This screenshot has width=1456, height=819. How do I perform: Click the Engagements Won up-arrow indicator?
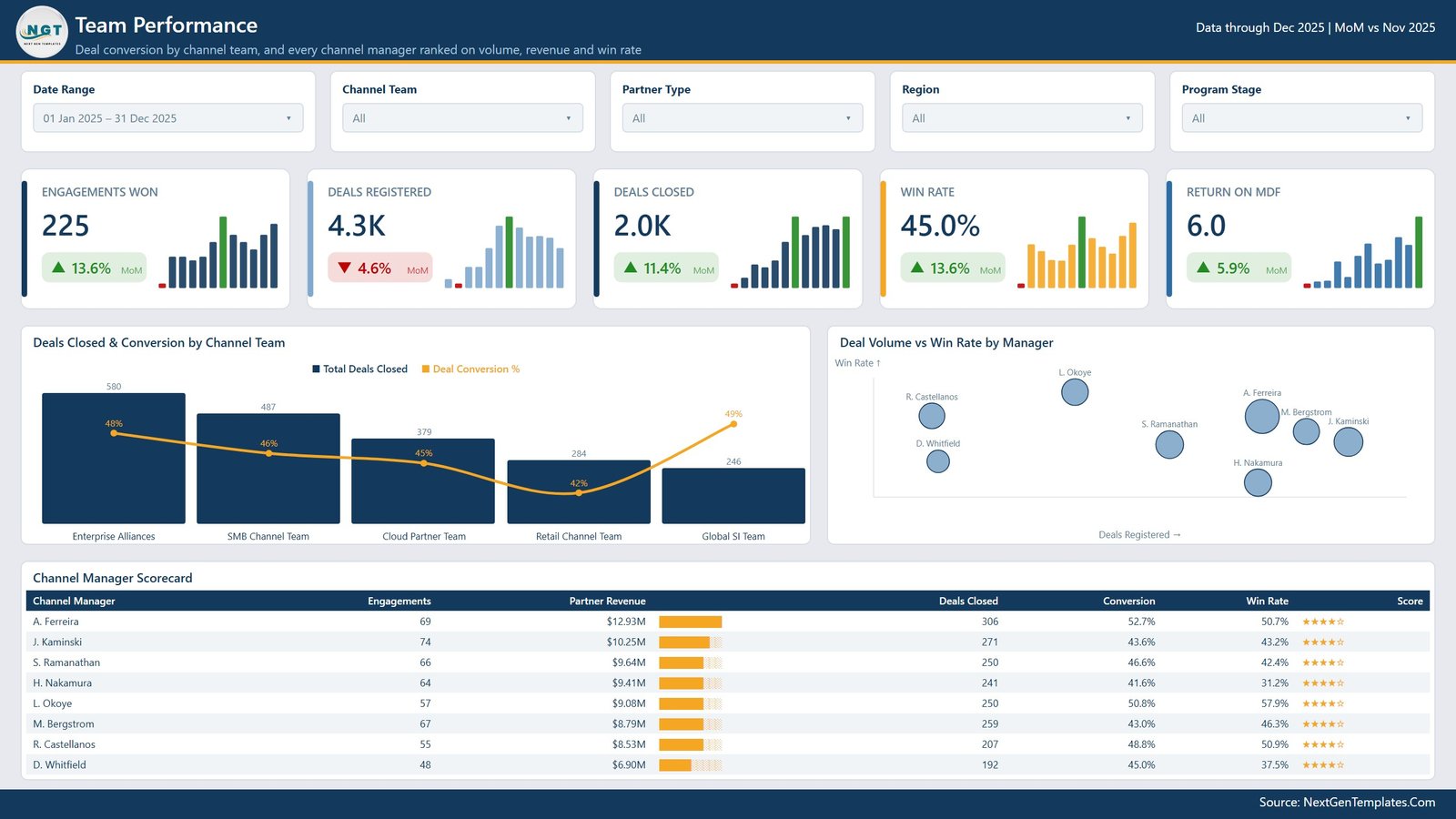click(58, 268)
